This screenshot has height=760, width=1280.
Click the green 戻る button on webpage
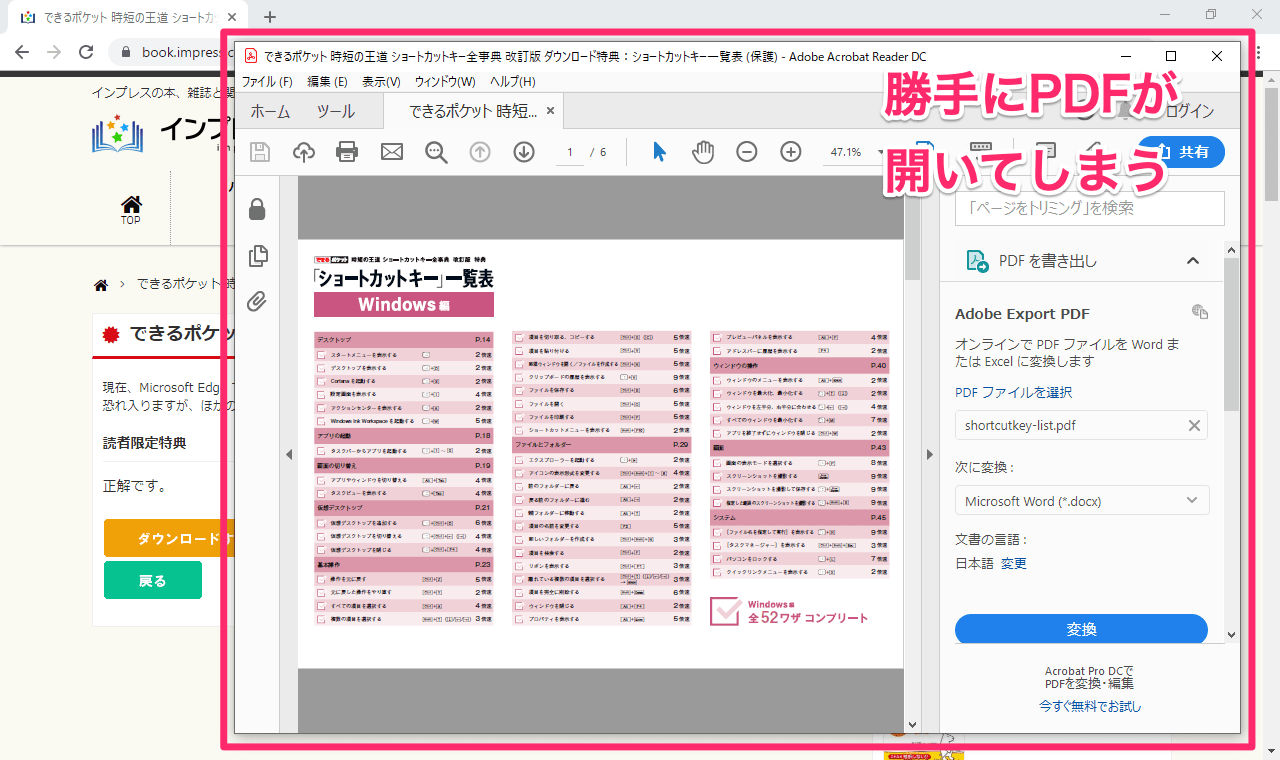pos(153,580)
